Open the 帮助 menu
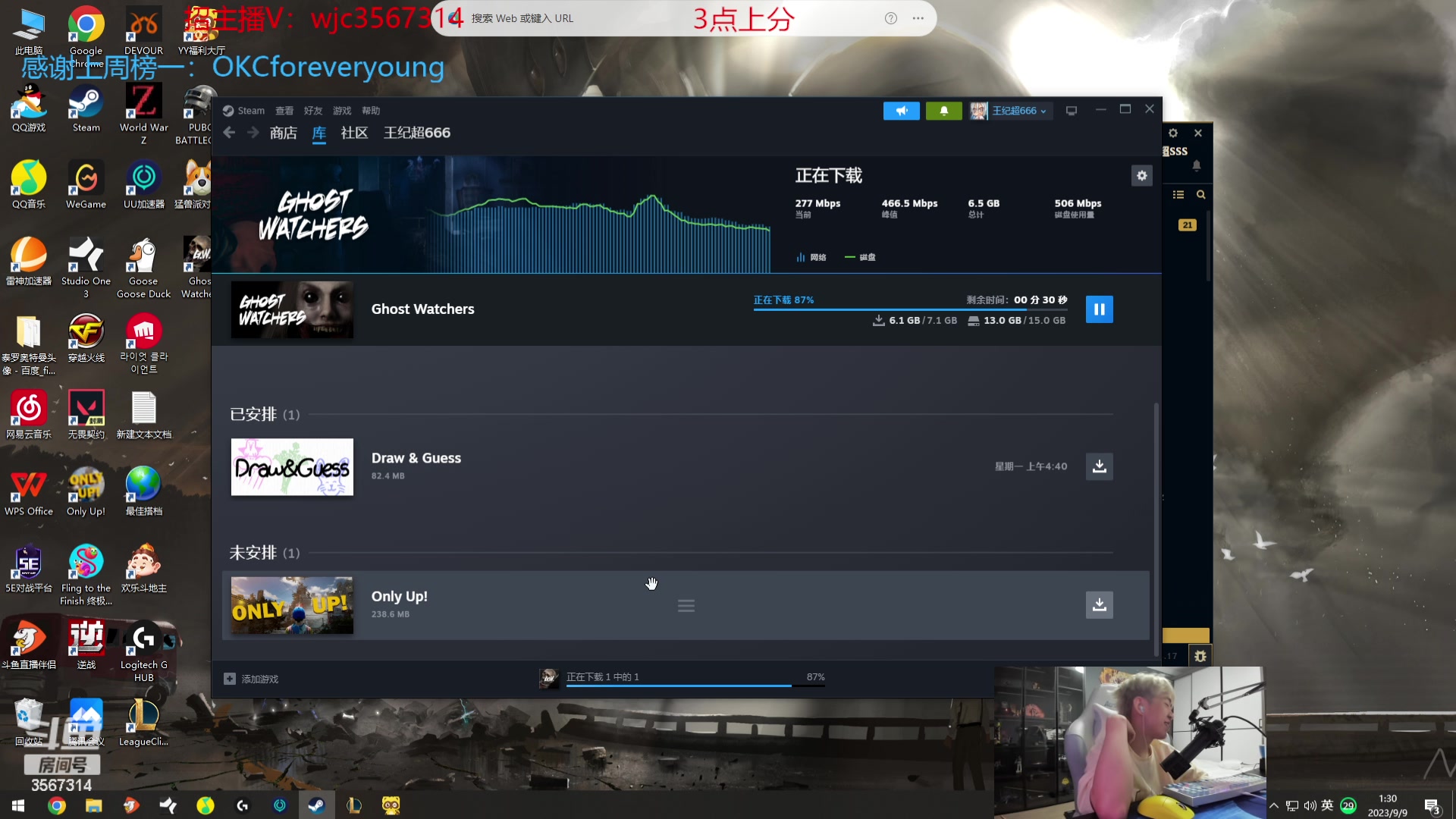Screen dimensions: 1456x819 point(371,111)
